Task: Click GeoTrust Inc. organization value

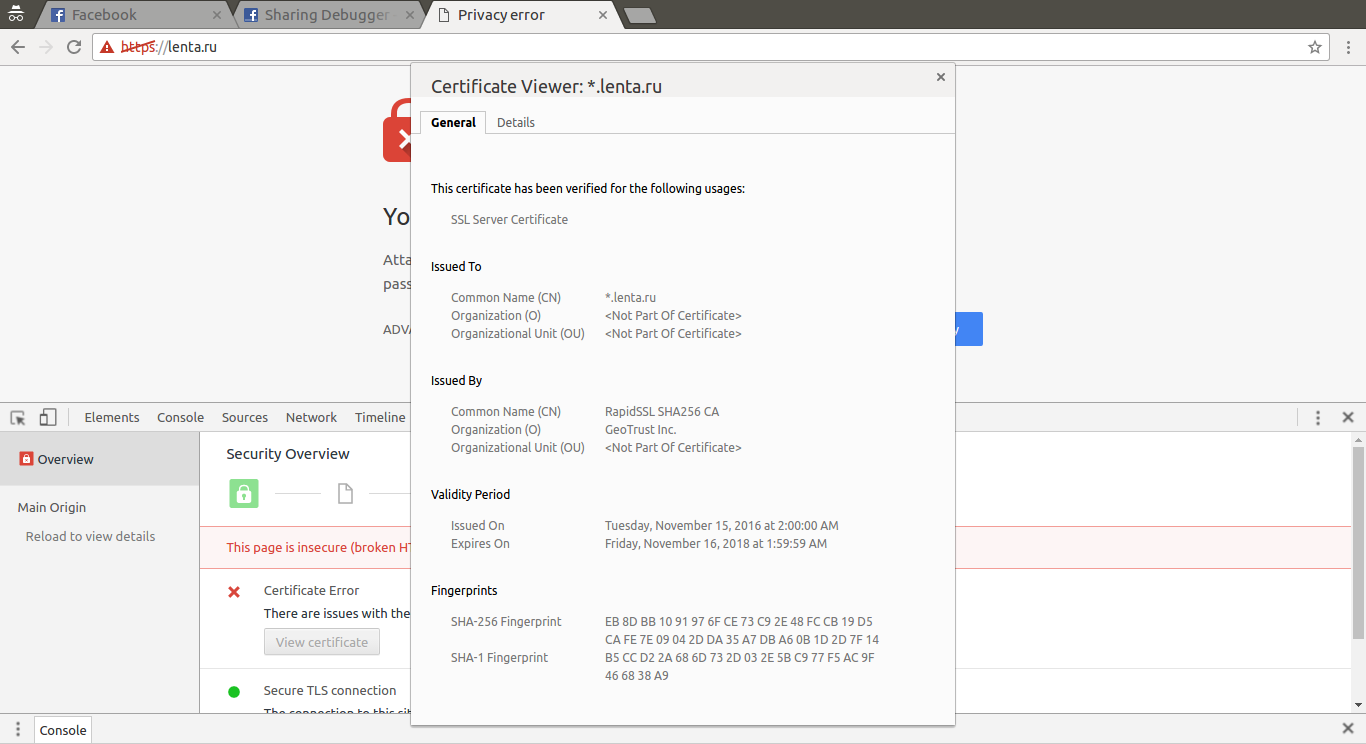Action: 641,429
